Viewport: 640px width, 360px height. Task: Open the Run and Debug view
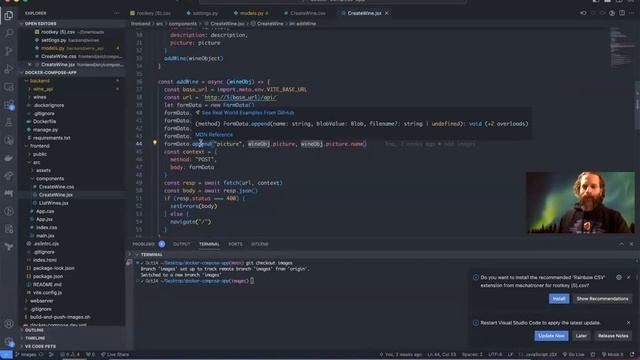click(9, 69)
